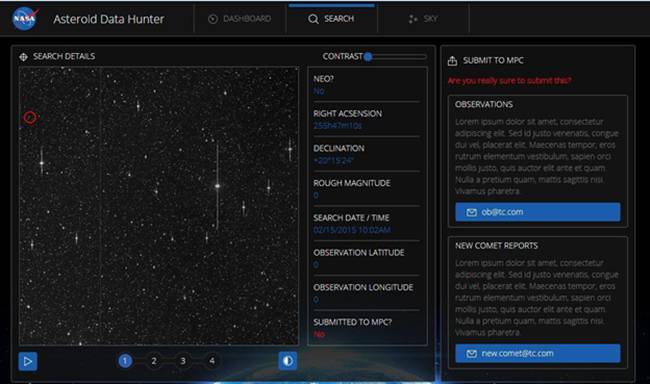Select frame 1 in the sequence

tap(125, 361)
